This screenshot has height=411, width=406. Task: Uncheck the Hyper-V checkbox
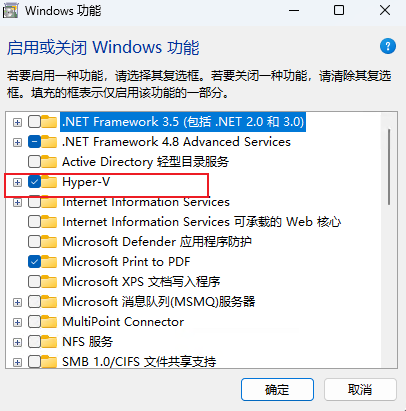[x=34, y=182]
